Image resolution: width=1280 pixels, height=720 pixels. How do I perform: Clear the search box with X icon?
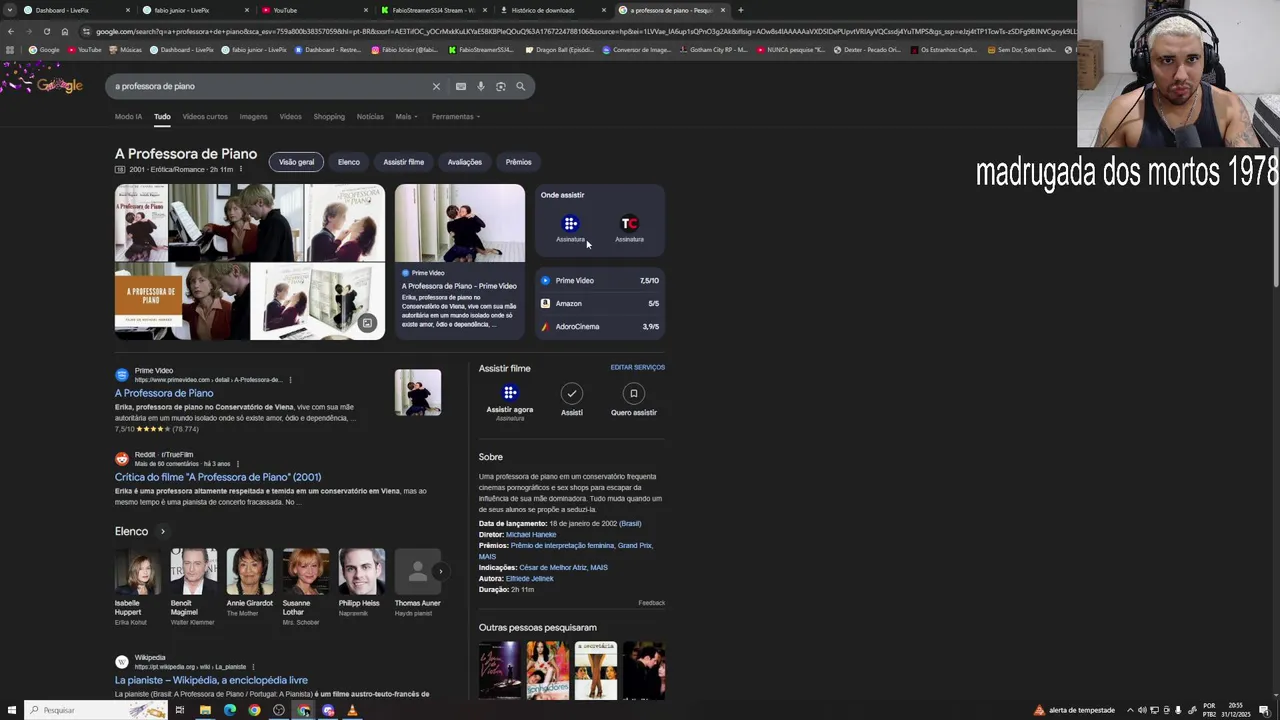pyautogui.click(x=436, y=86)
